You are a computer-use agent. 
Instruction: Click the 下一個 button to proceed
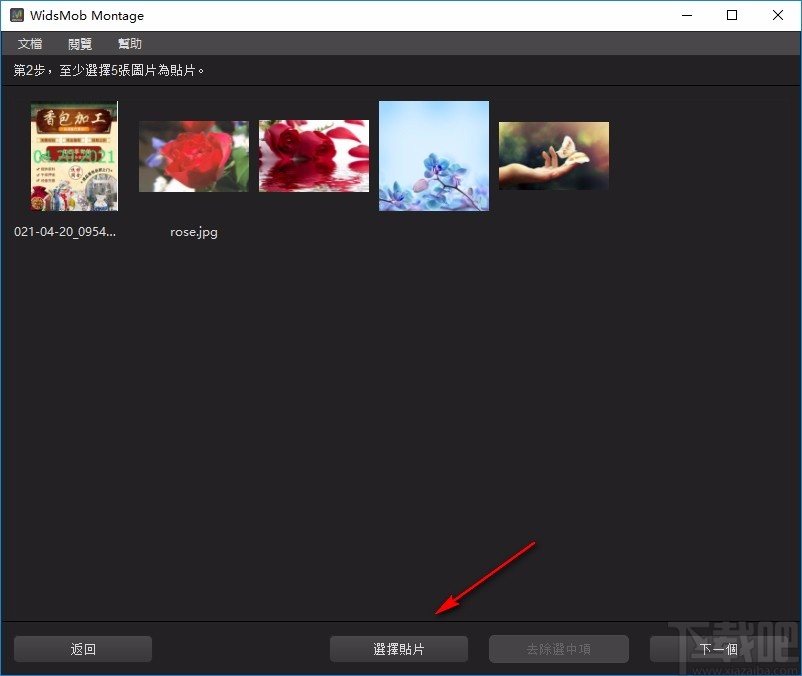[719, 648]
